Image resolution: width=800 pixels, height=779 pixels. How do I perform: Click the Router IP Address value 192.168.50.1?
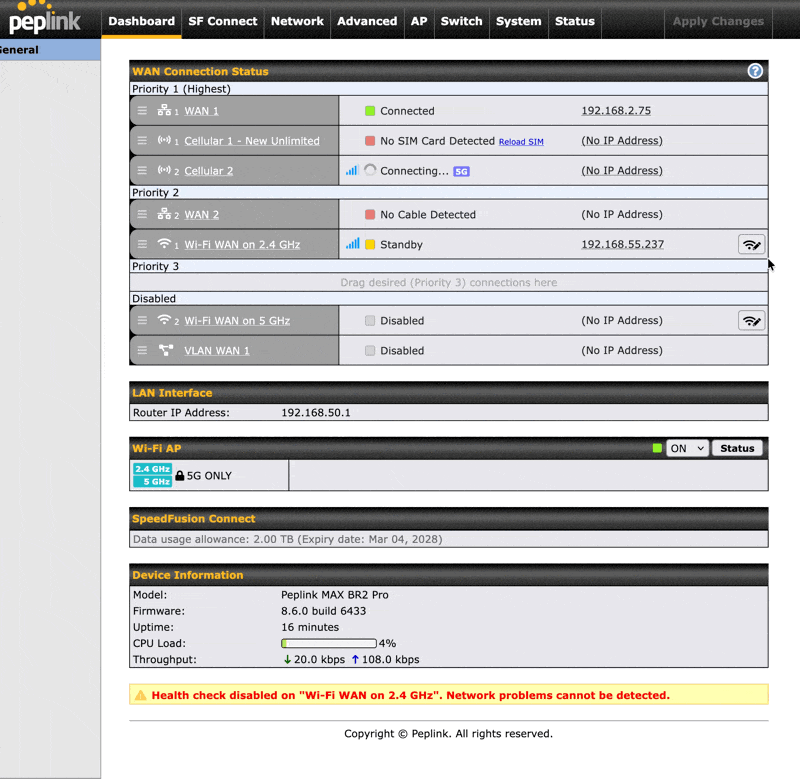click(315, 413)
